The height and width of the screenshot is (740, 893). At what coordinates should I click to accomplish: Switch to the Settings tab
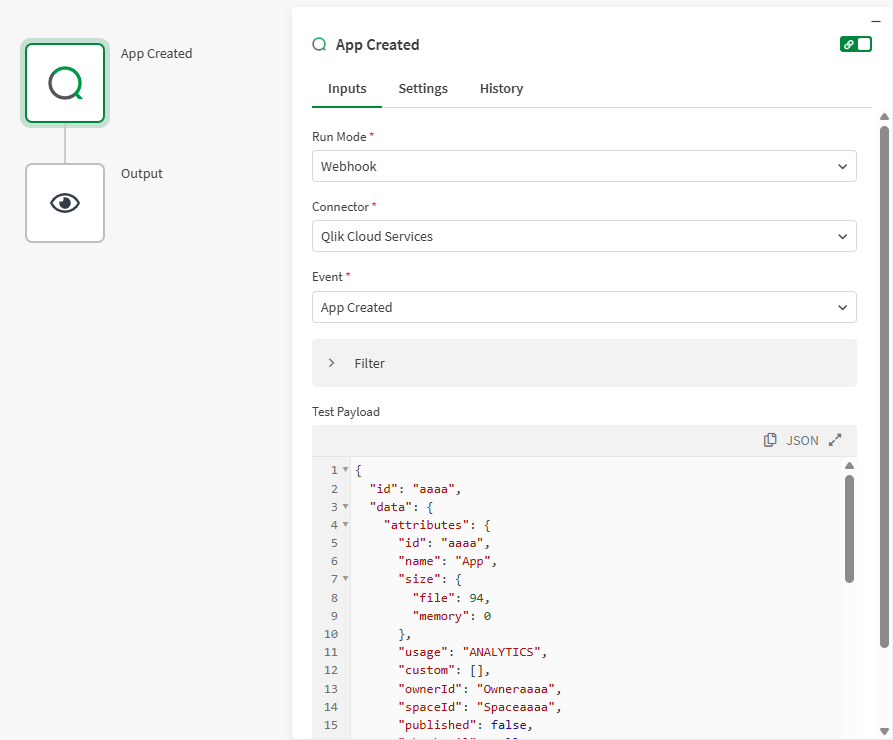pos(423,89)
